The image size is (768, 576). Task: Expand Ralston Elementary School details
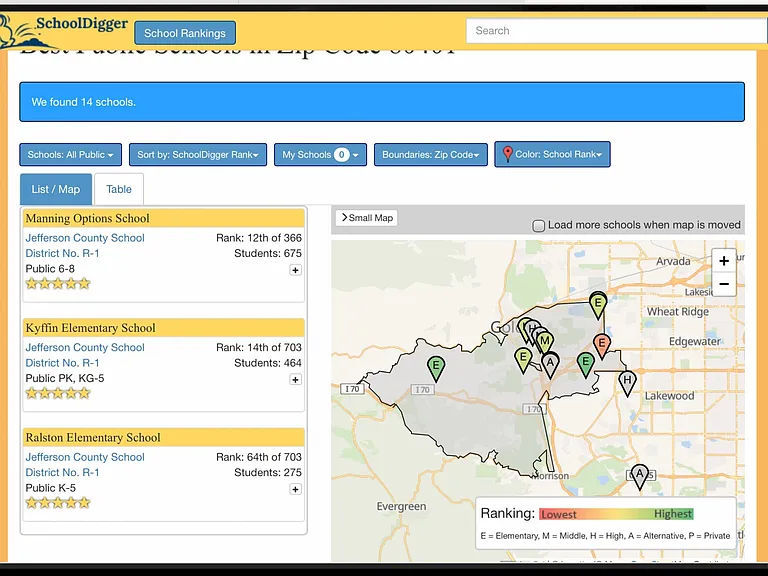click(295, 489)
